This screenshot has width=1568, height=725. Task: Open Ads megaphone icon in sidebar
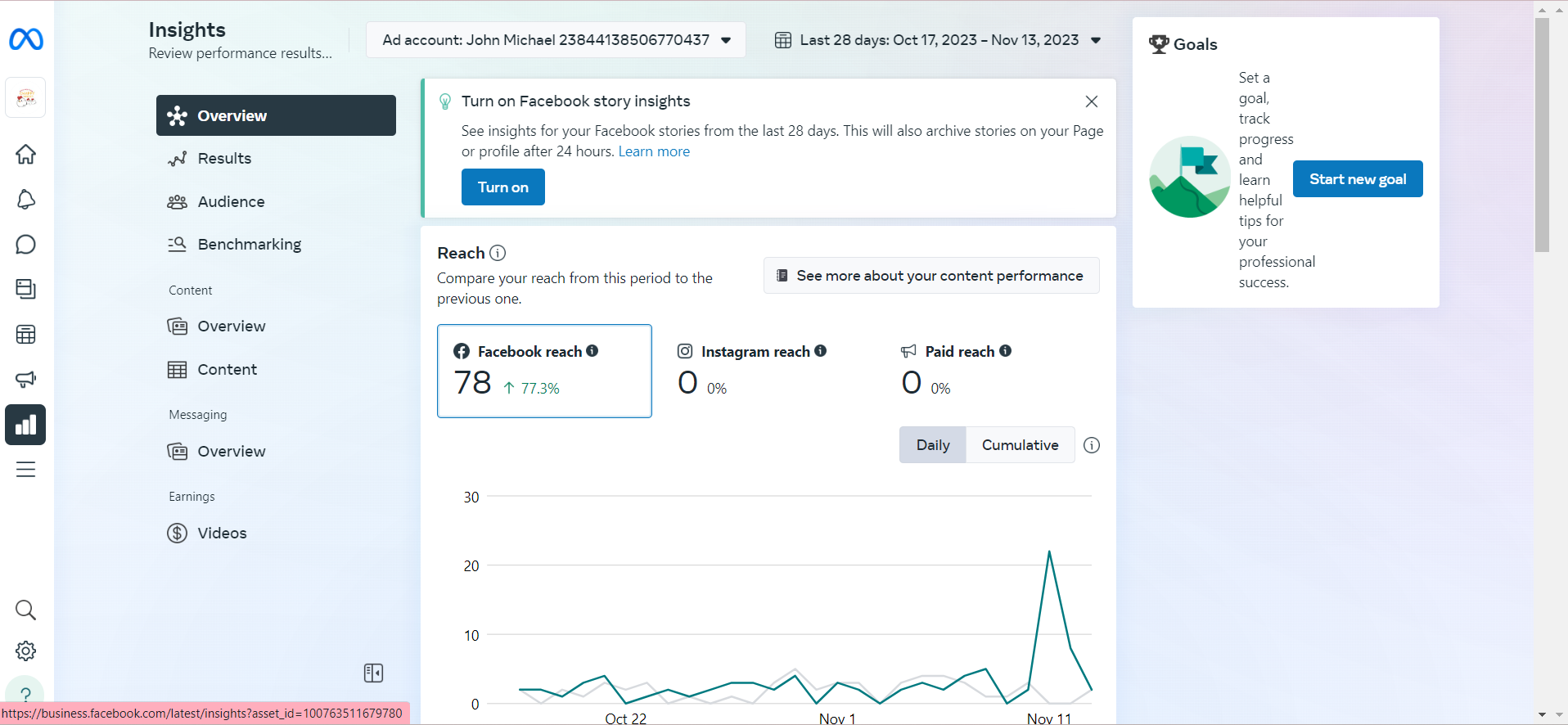pos(26,379)
